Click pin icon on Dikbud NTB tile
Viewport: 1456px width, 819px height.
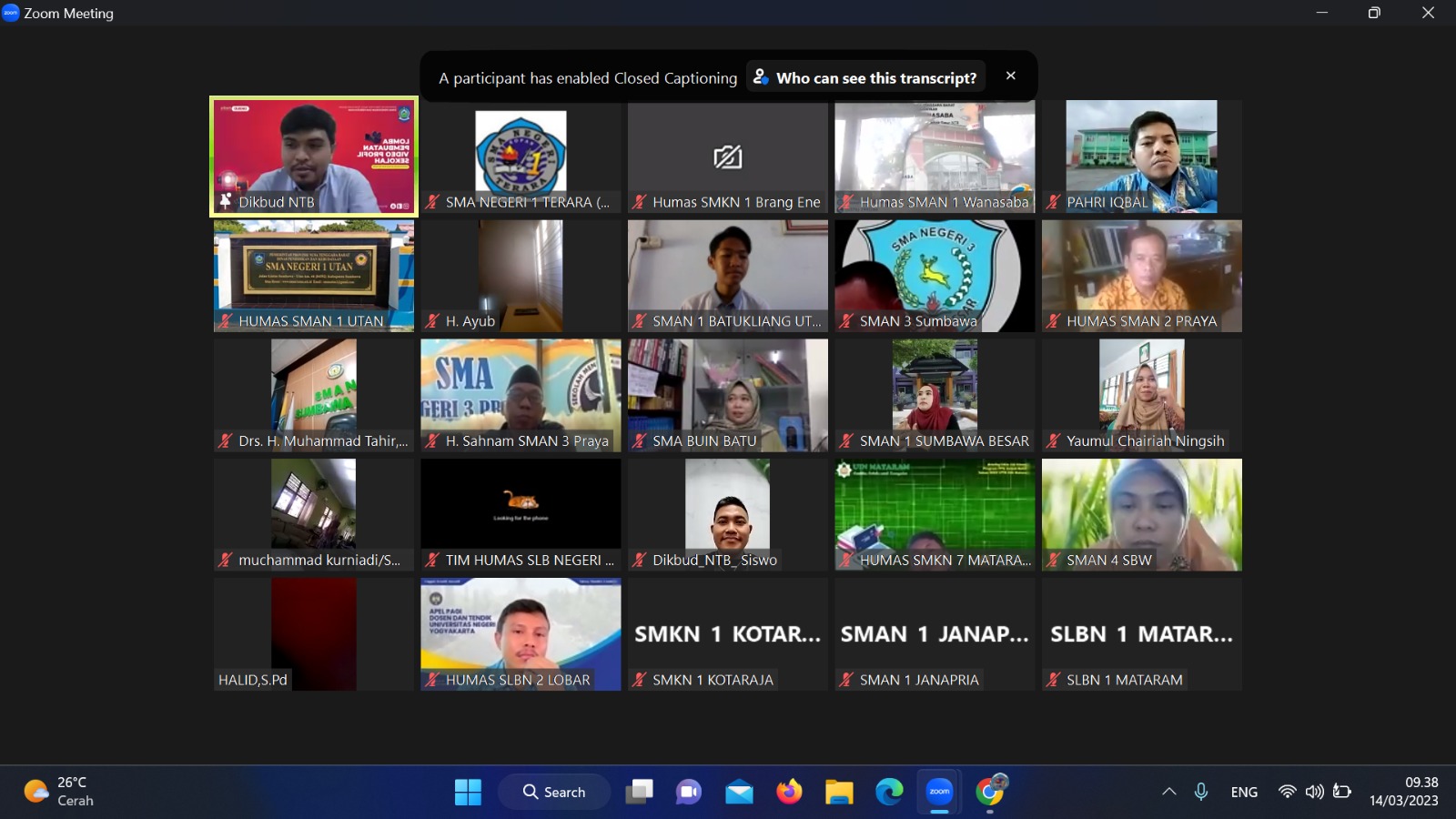pos(226,201)
